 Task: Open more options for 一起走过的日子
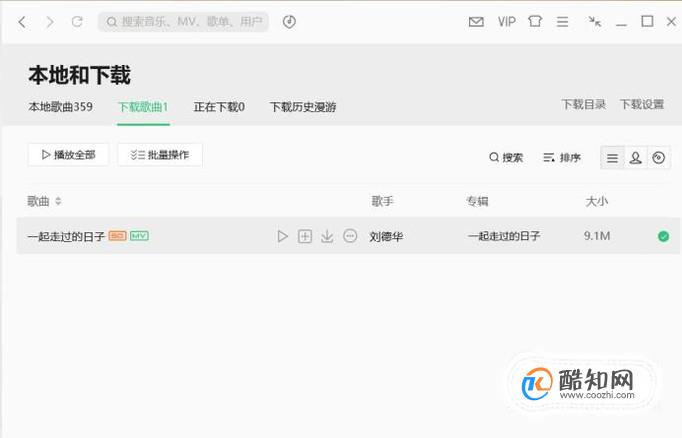tap(350, 236)
